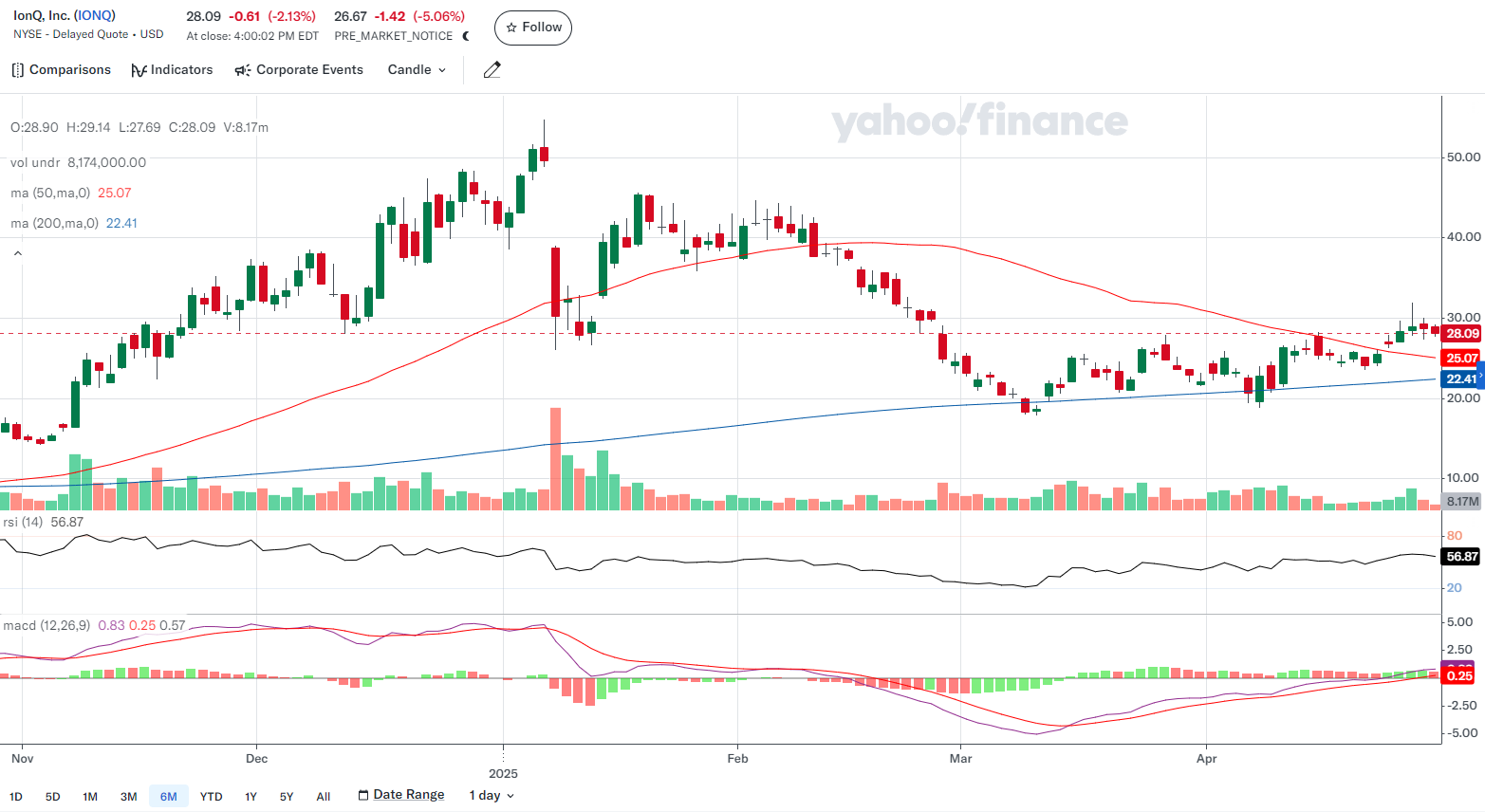Click the calendar icon beside Date Range
Screen dimensions: 1485x812
click(363, 795)
